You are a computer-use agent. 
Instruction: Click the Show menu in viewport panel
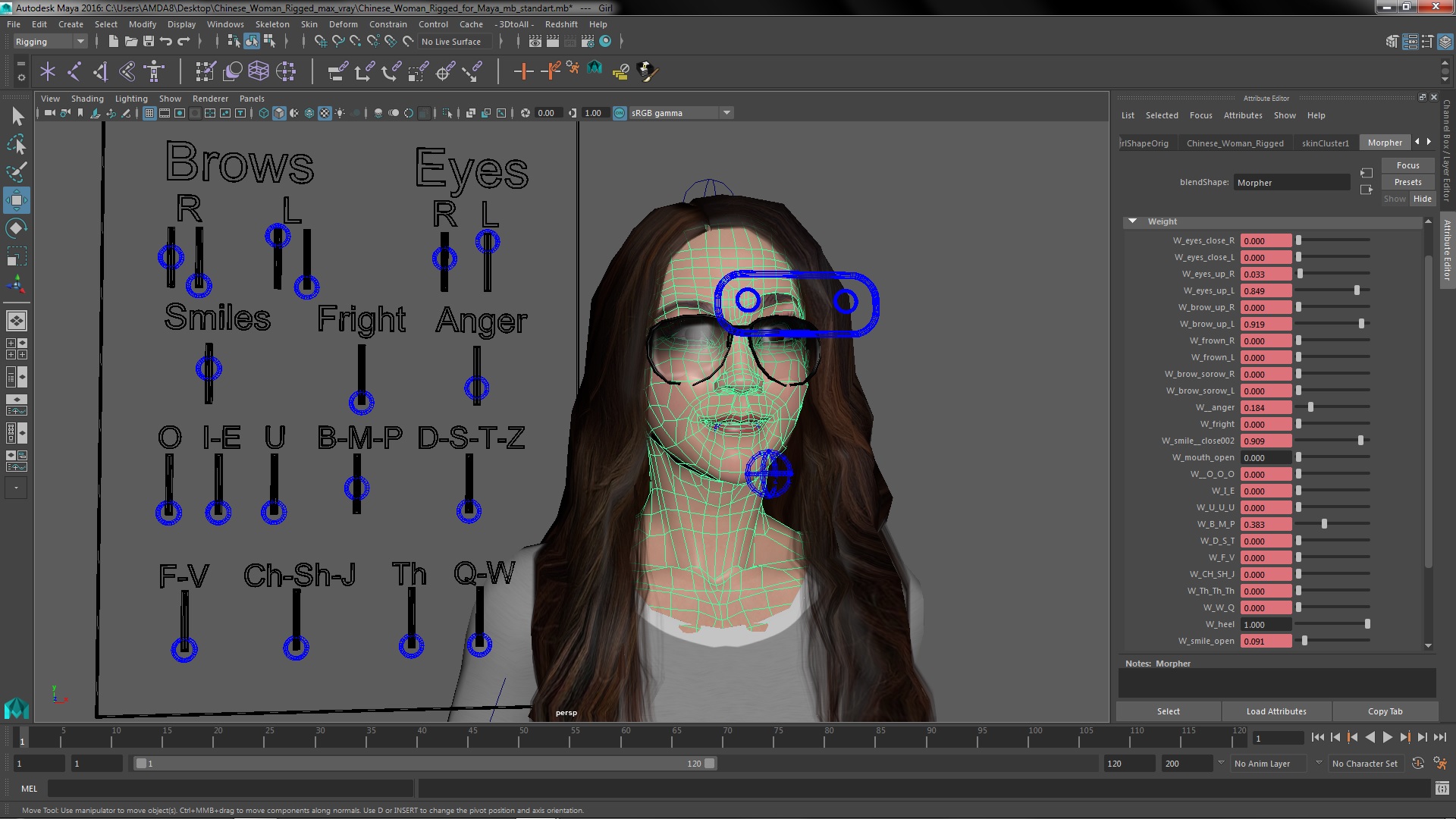(168, 98)
